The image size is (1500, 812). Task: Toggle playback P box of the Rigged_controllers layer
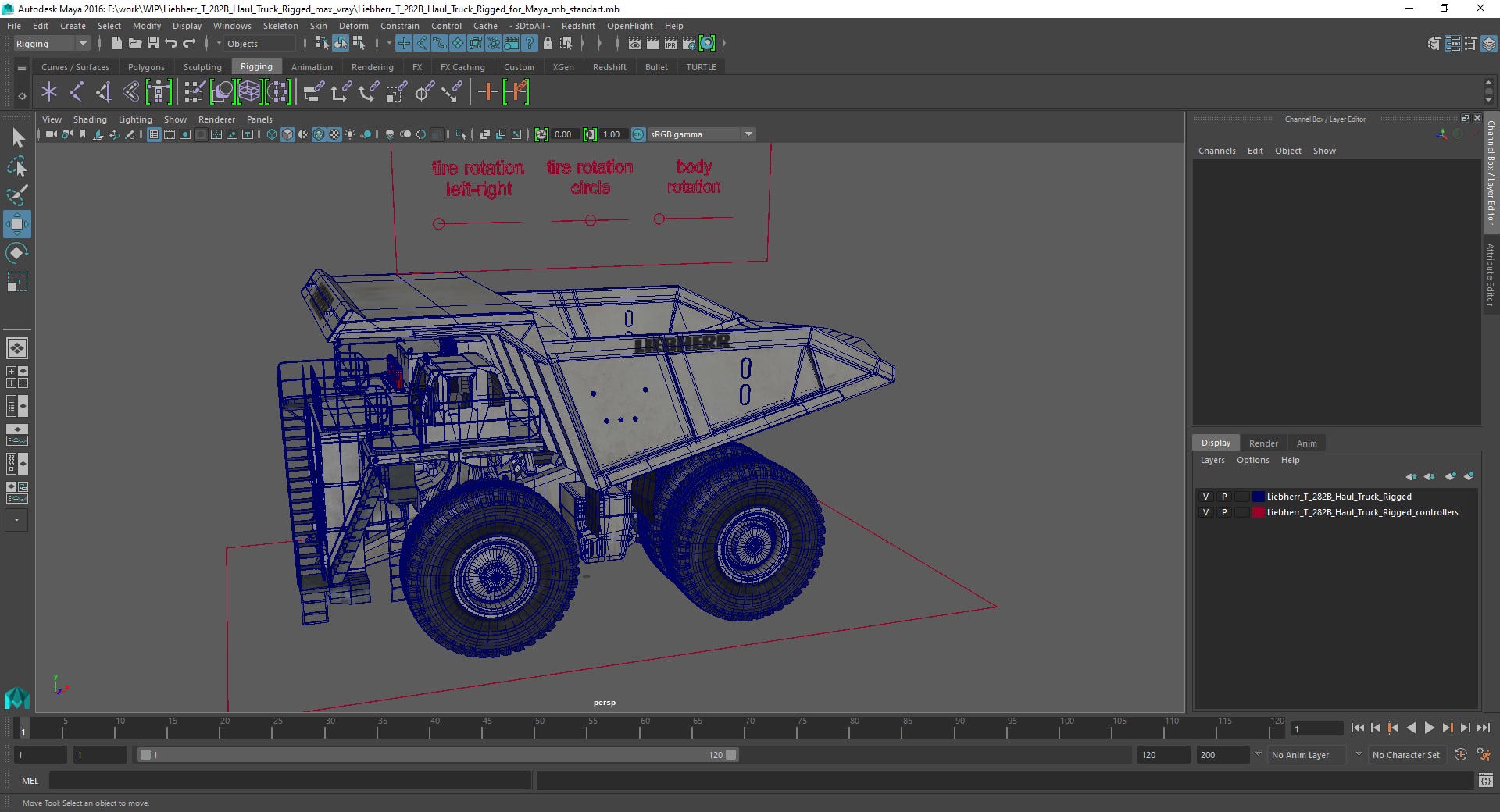(1224, 512)
